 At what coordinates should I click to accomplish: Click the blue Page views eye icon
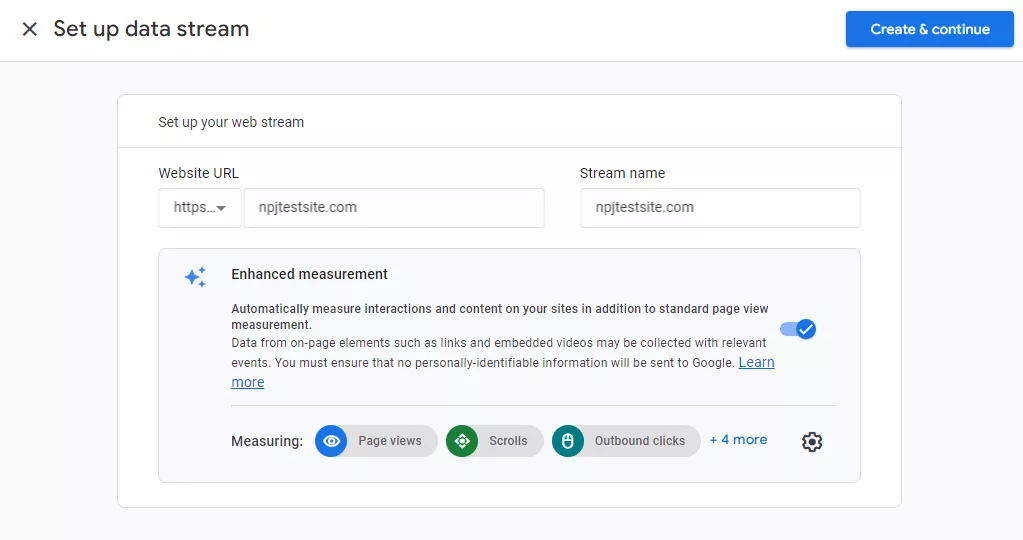[x=331, y=441]
